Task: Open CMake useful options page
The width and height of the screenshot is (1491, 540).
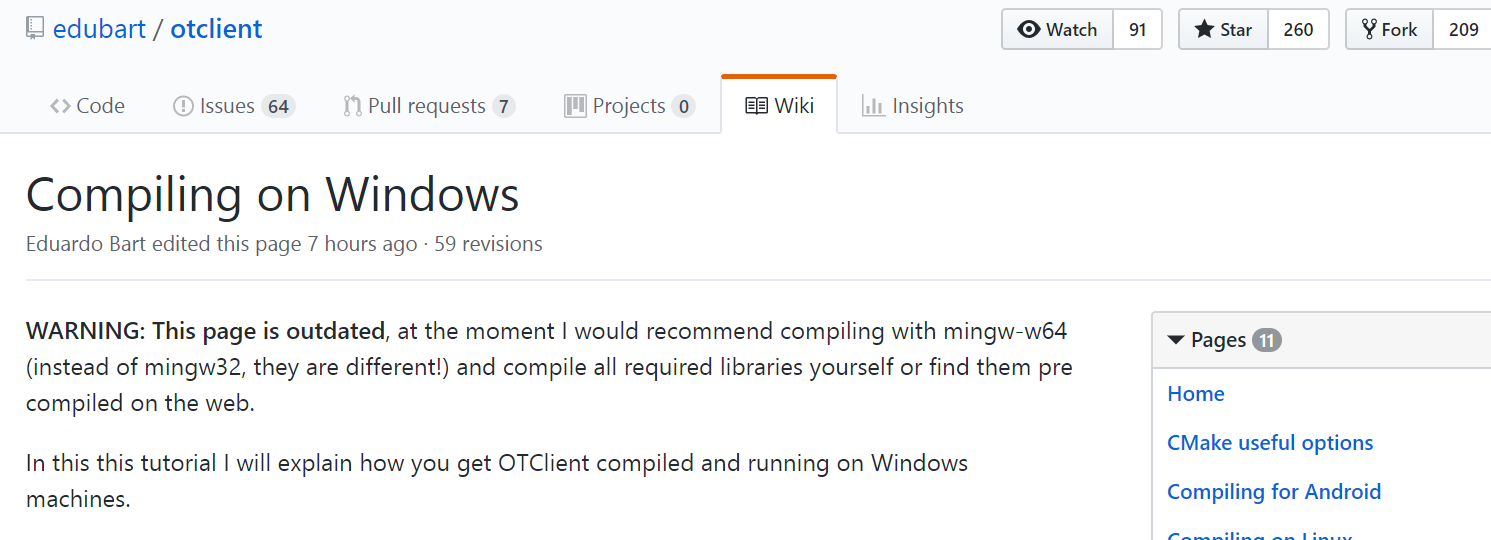Action: [1270, 443]
